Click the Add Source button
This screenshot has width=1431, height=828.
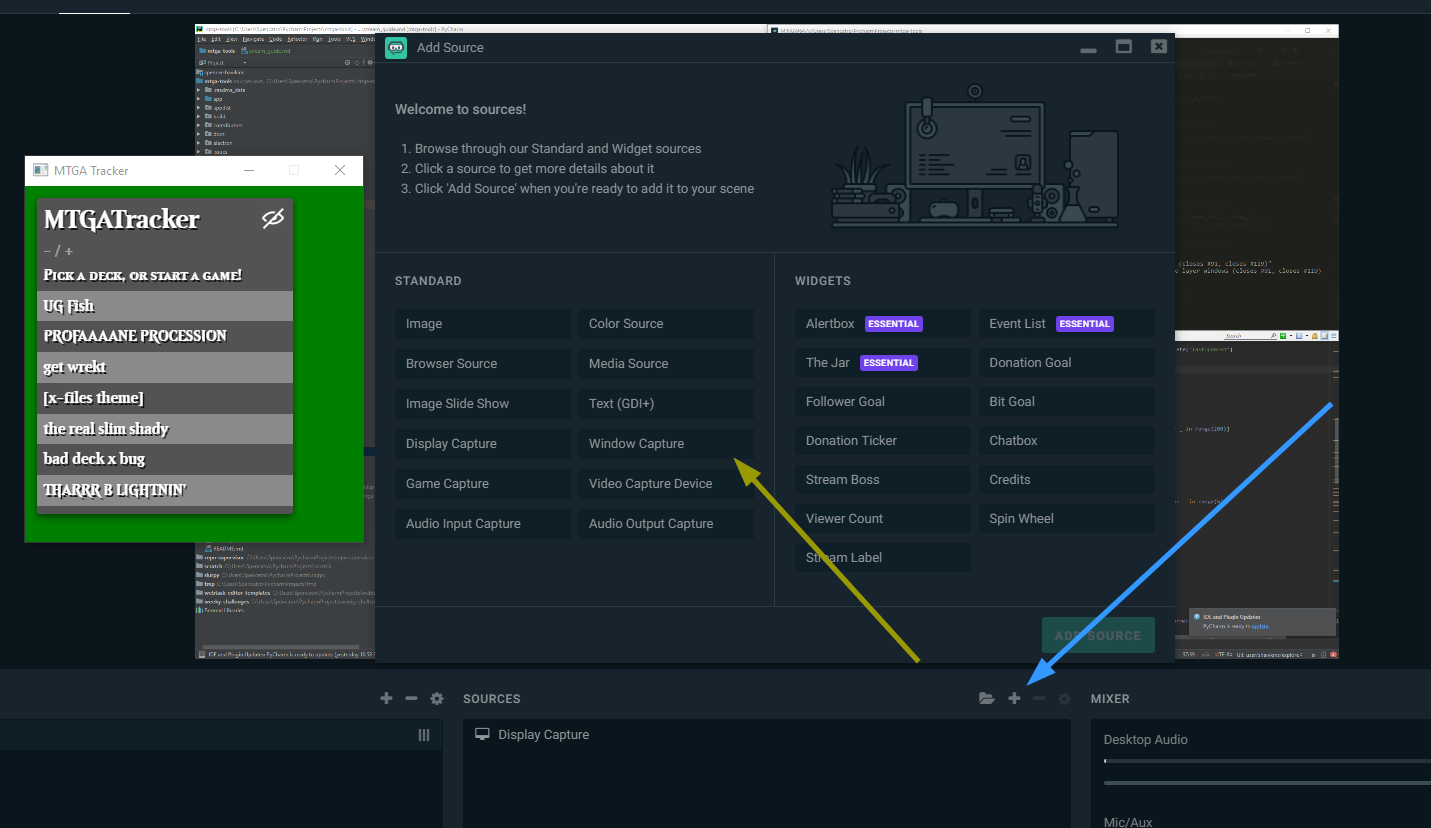[x=1098, y=636]
